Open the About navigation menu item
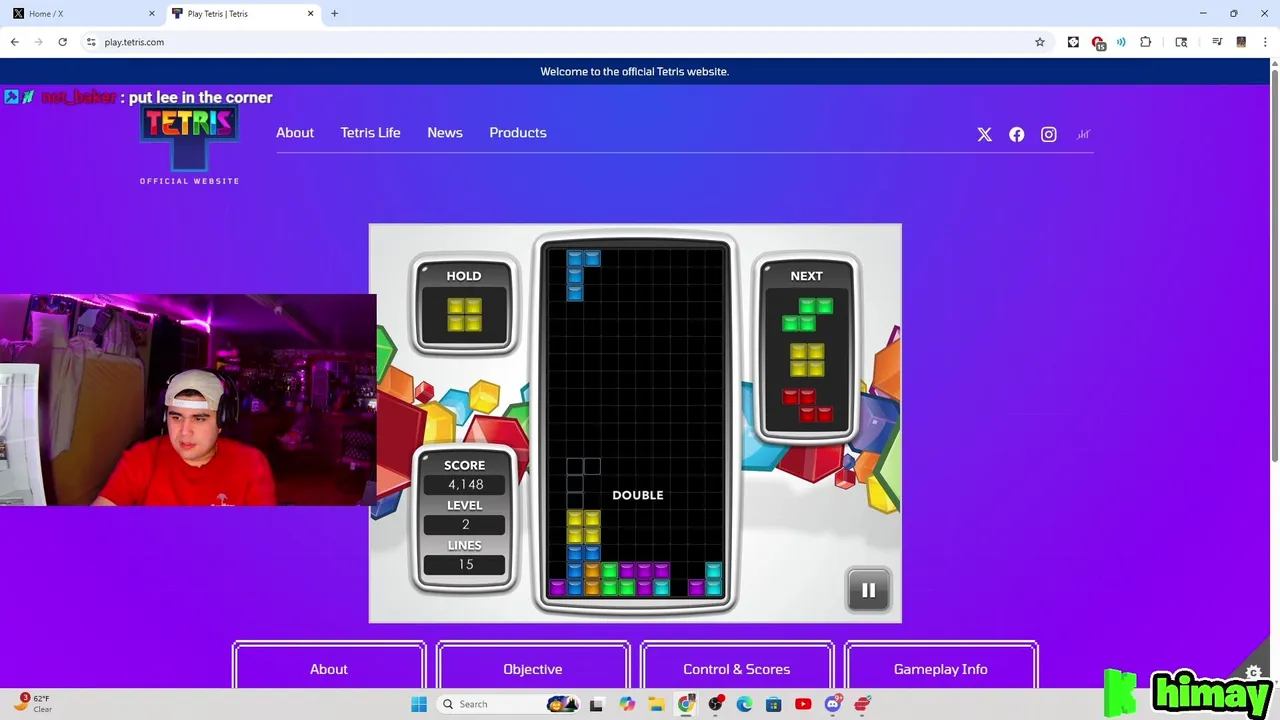This screenshot has width=1280, height=720. (295, 132)
